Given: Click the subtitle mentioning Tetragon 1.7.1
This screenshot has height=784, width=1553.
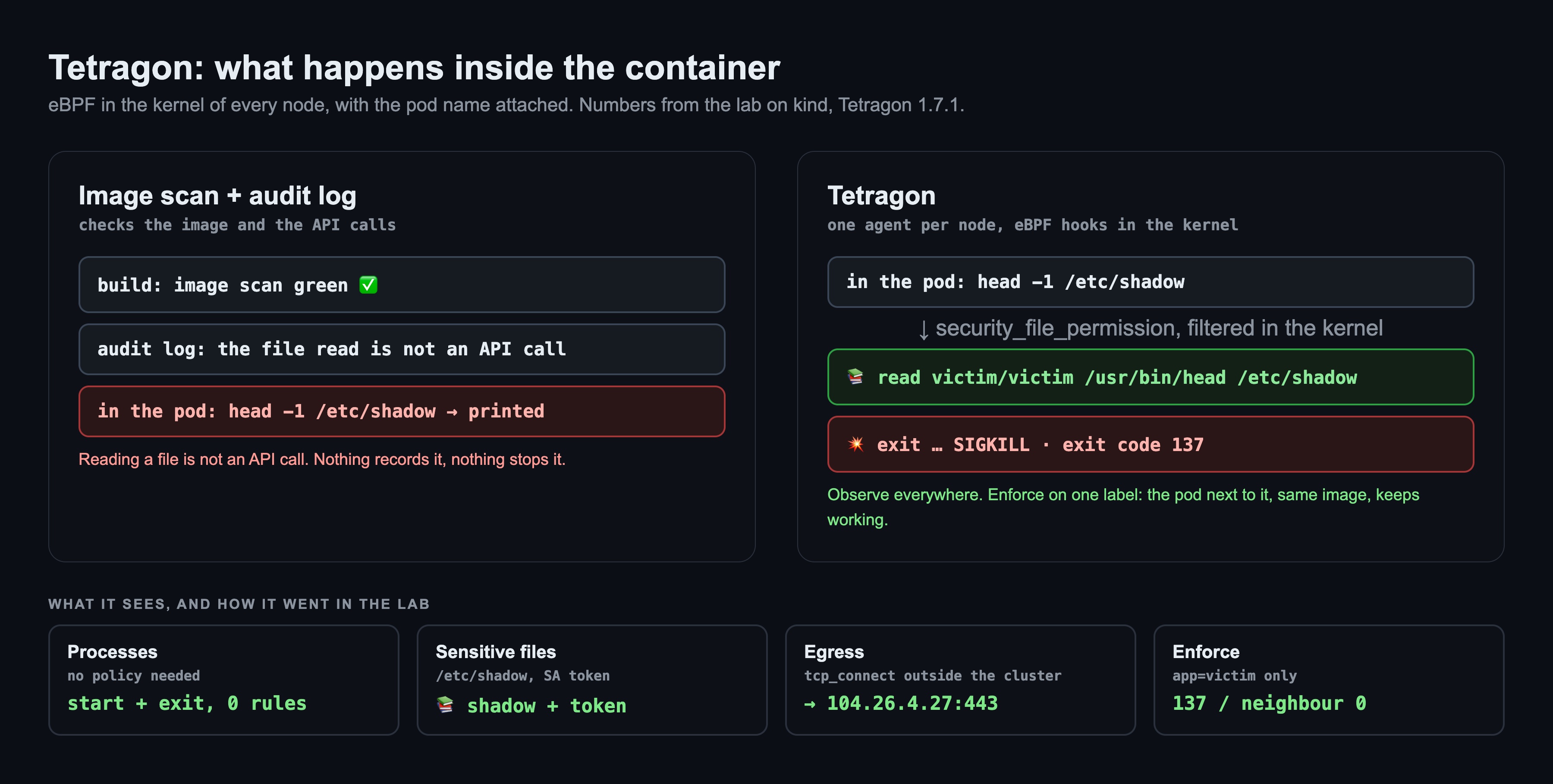Looking at the screenshot, I should click(506, 105).
